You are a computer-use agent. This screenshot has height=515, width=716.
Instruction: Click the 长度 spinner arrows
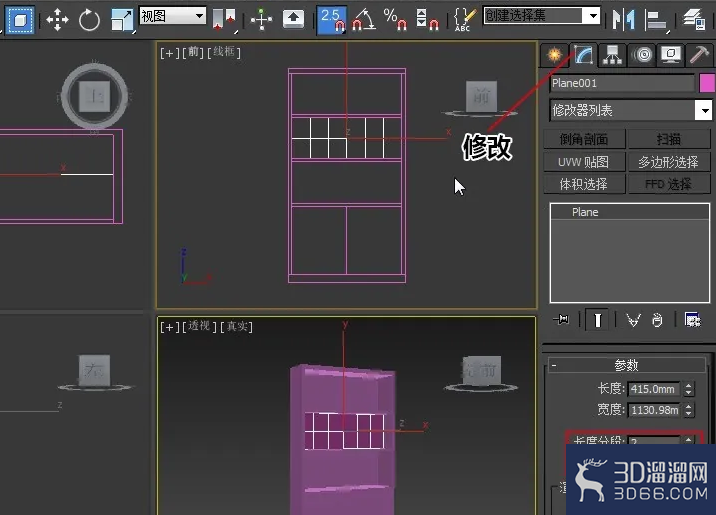pyautogui.click(x=689, y=389)
